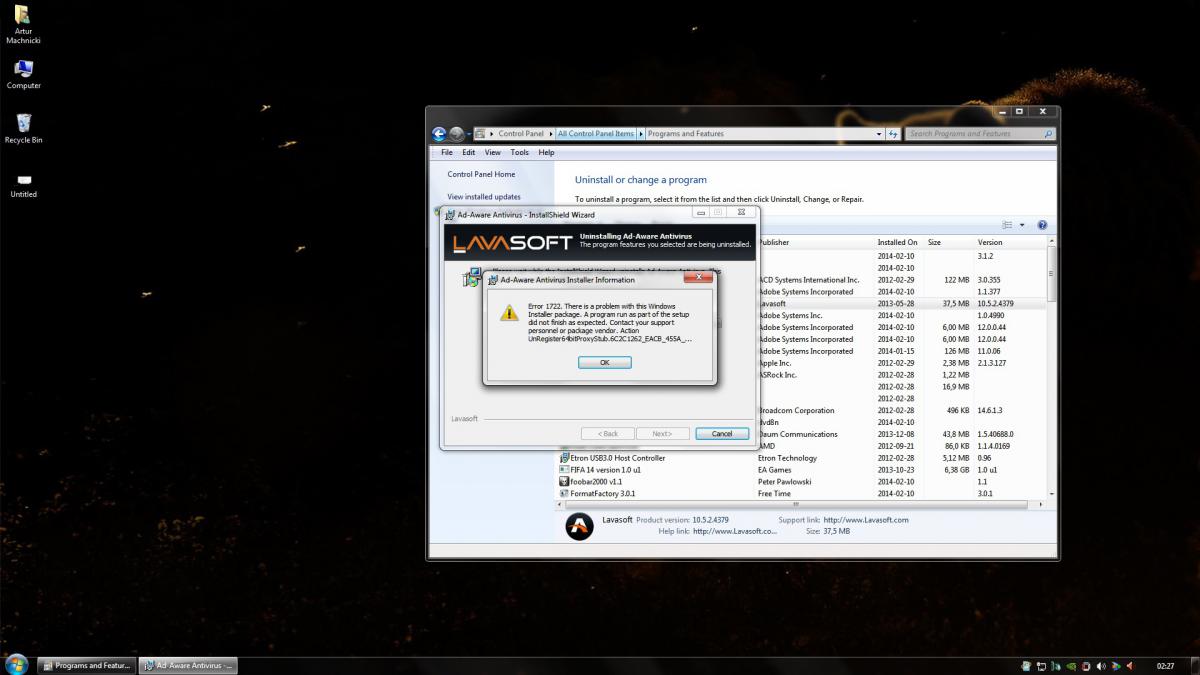Screen dimensions: 1200x675
Task: Click the change view icon in Programs and Features
Action: [1008, 225]
